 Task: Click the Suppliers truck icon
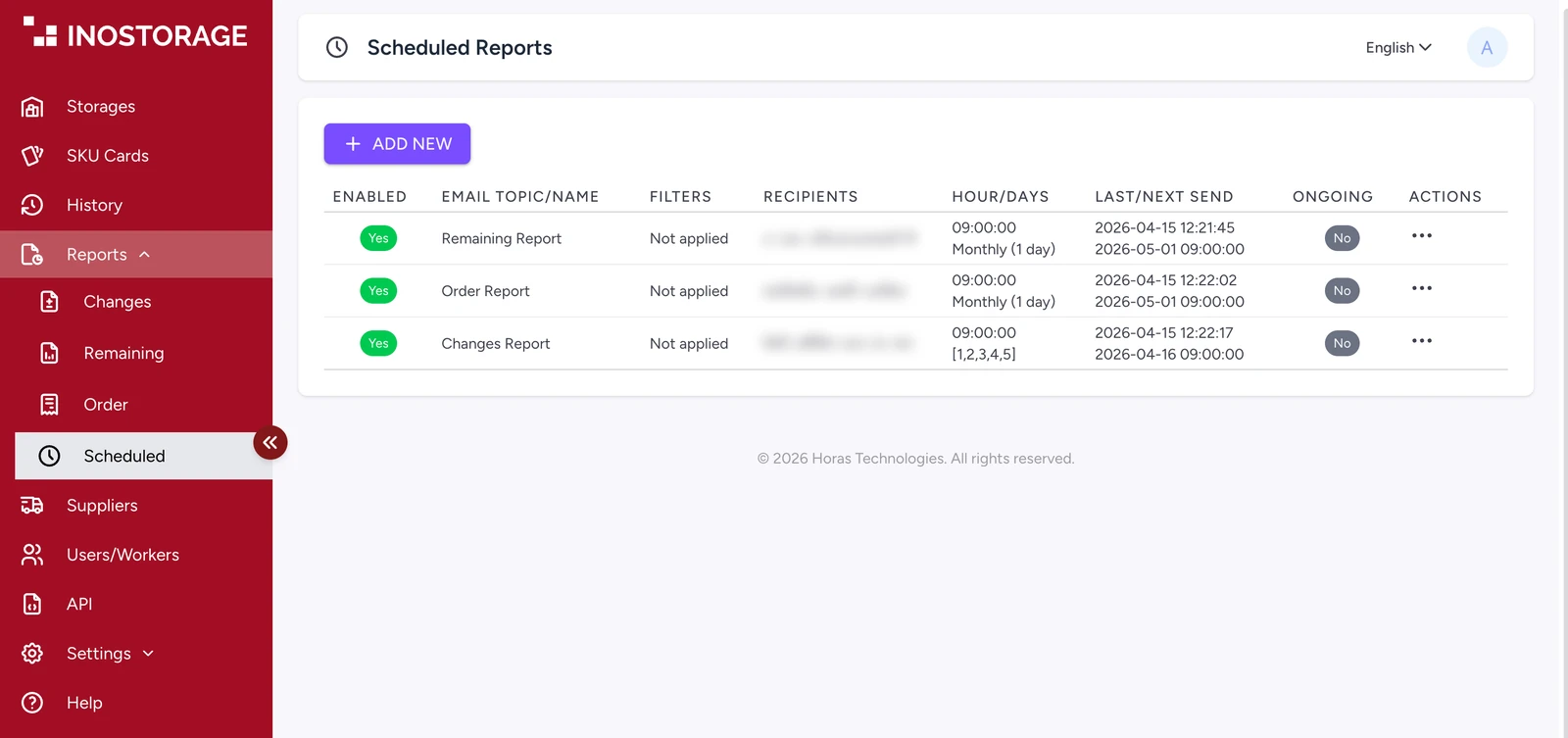tap(32, 506)
